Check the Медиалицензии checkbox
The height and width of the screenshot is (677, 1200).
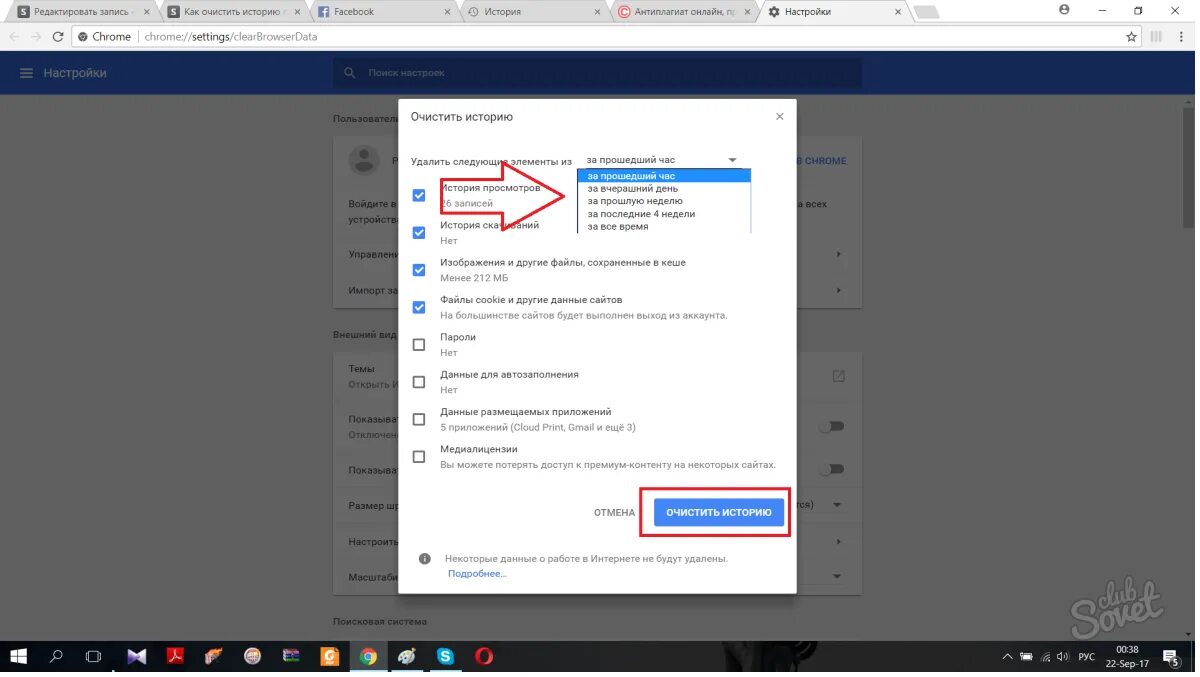click(x=419, y=457)
